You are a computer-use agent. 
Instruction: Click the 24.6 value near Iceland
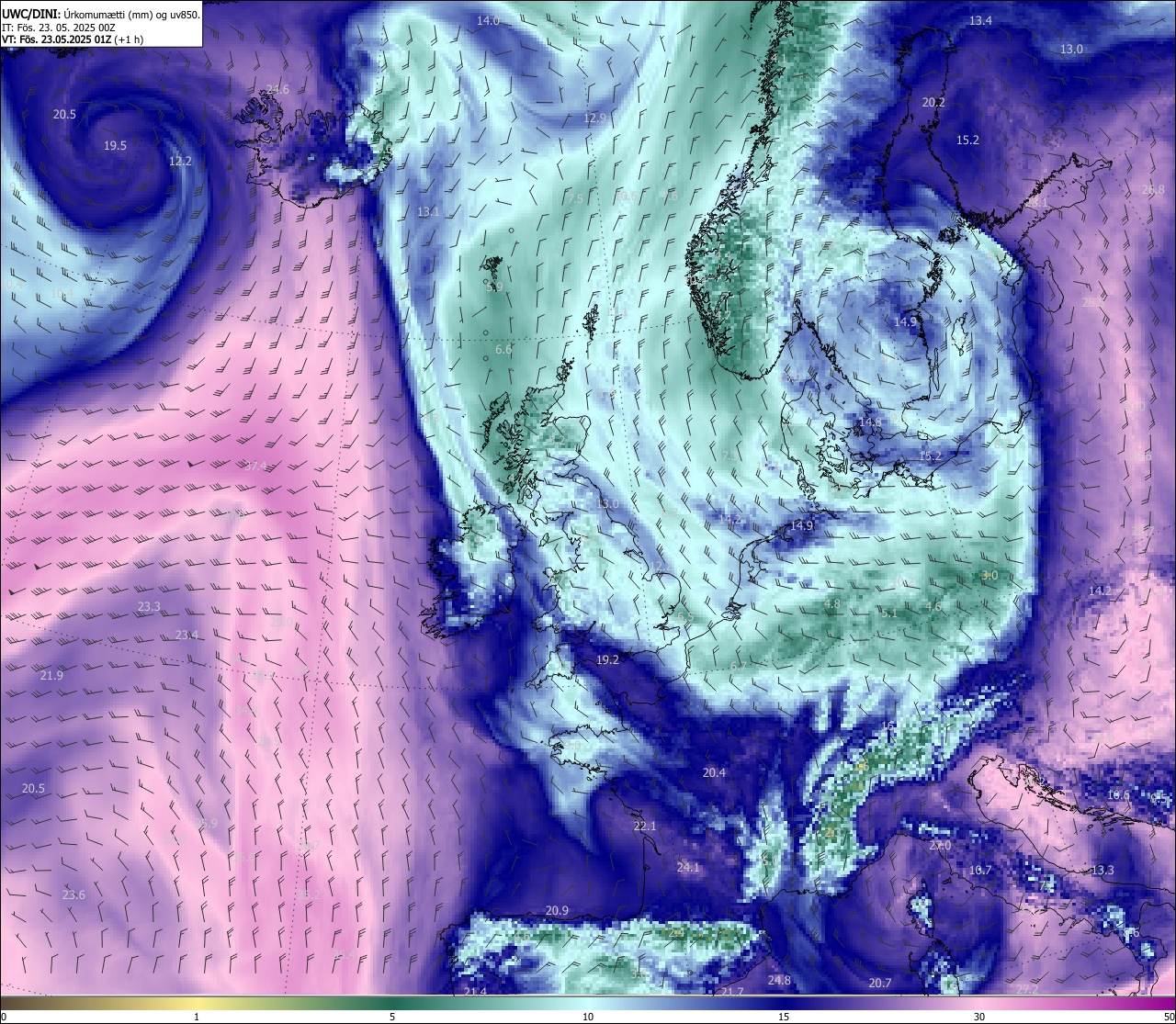pos(277,90)
